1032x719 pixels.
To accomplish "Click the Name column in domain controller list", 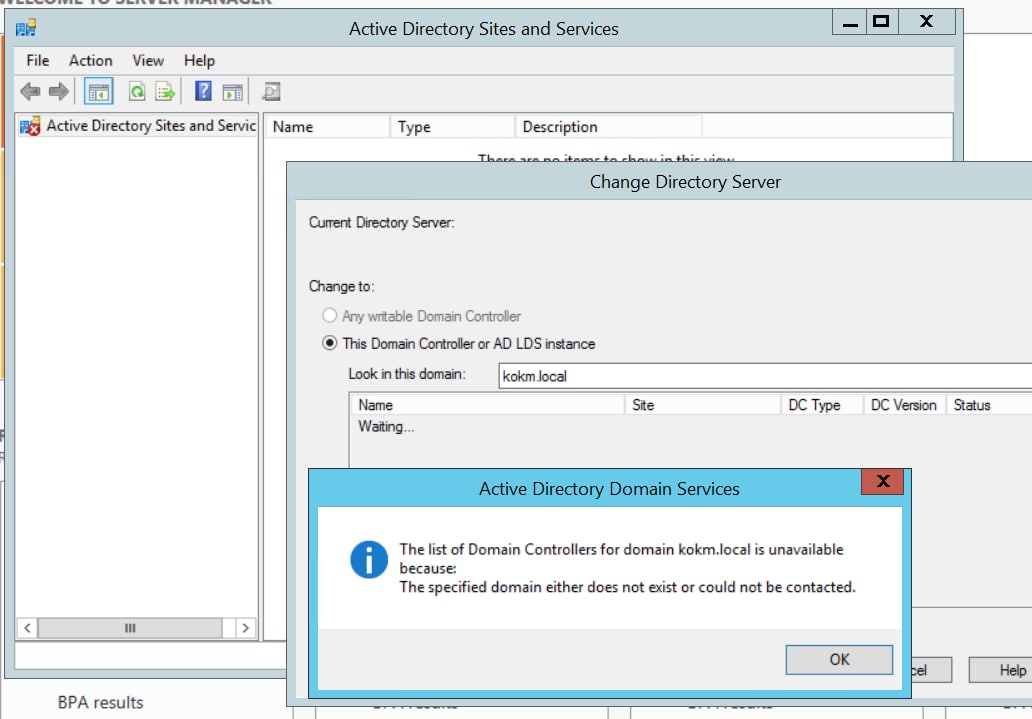I will point(487,405).
